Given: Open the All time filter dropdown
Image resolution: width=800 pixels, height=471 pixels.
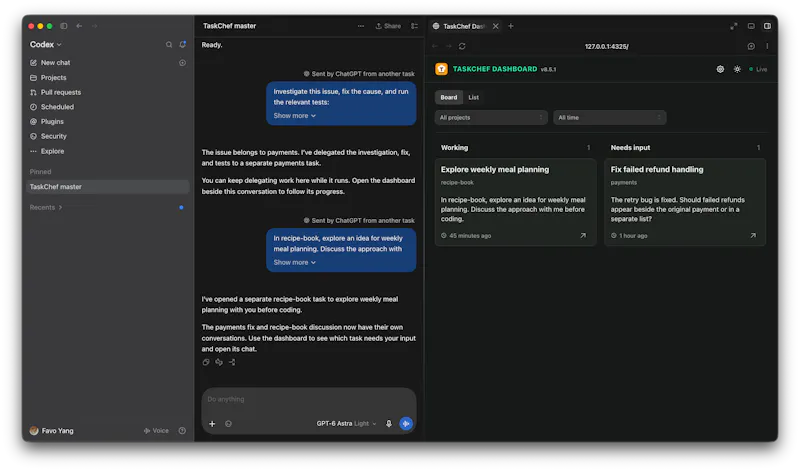Looking at the screenshot, I should click(610, 118).
